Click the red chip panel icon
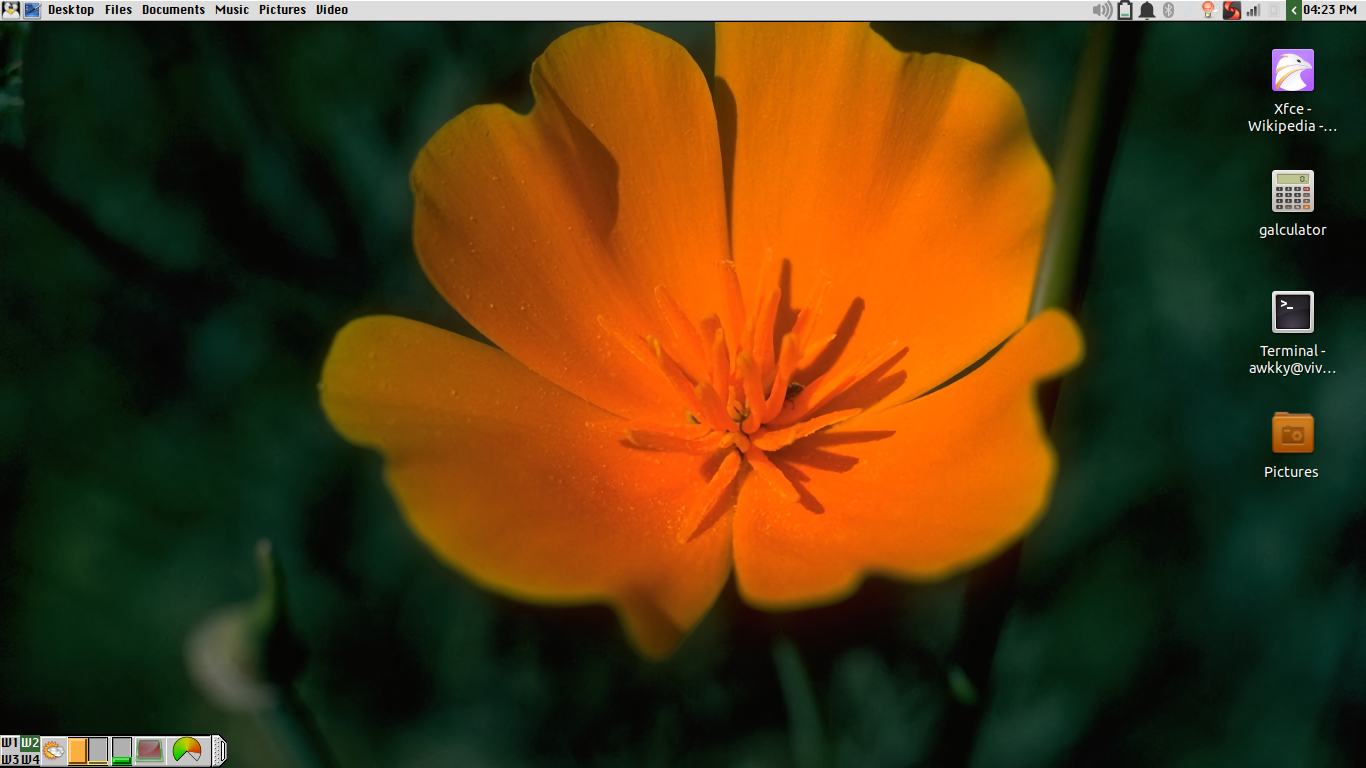 pyautogui.click(x=150, y=750)
